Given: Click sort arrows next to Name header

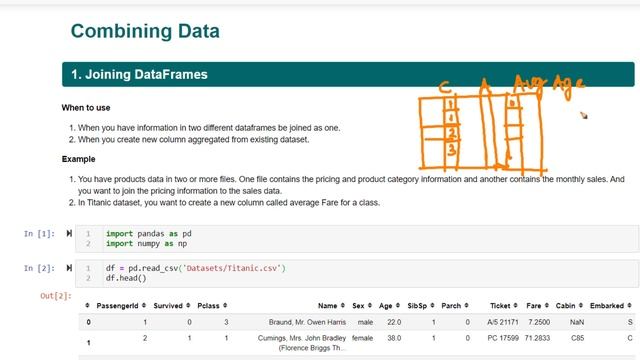Looking at the screenshot, I should click(342, 305).
